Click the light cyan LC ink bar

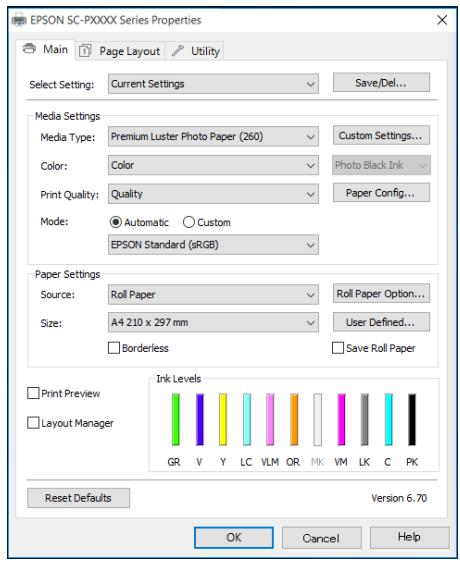tap(247, 419)
